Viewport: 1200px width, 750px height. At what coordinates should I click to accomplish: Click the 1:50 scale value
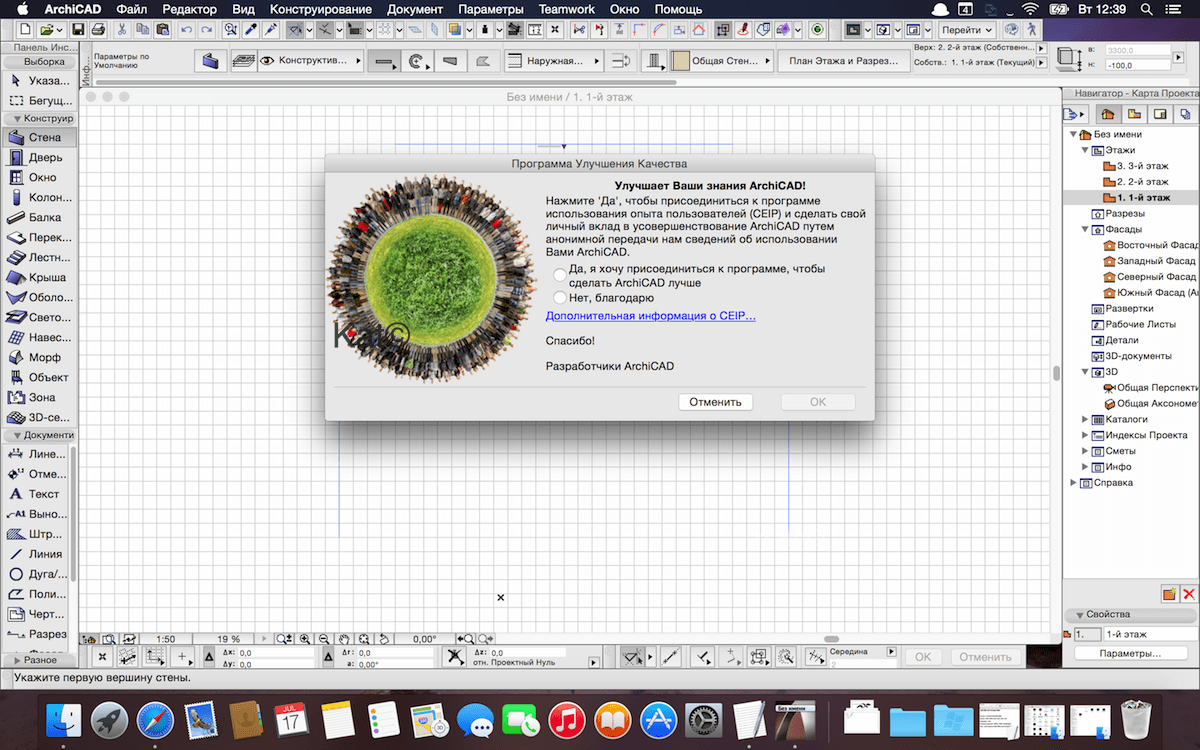[166, 638]
